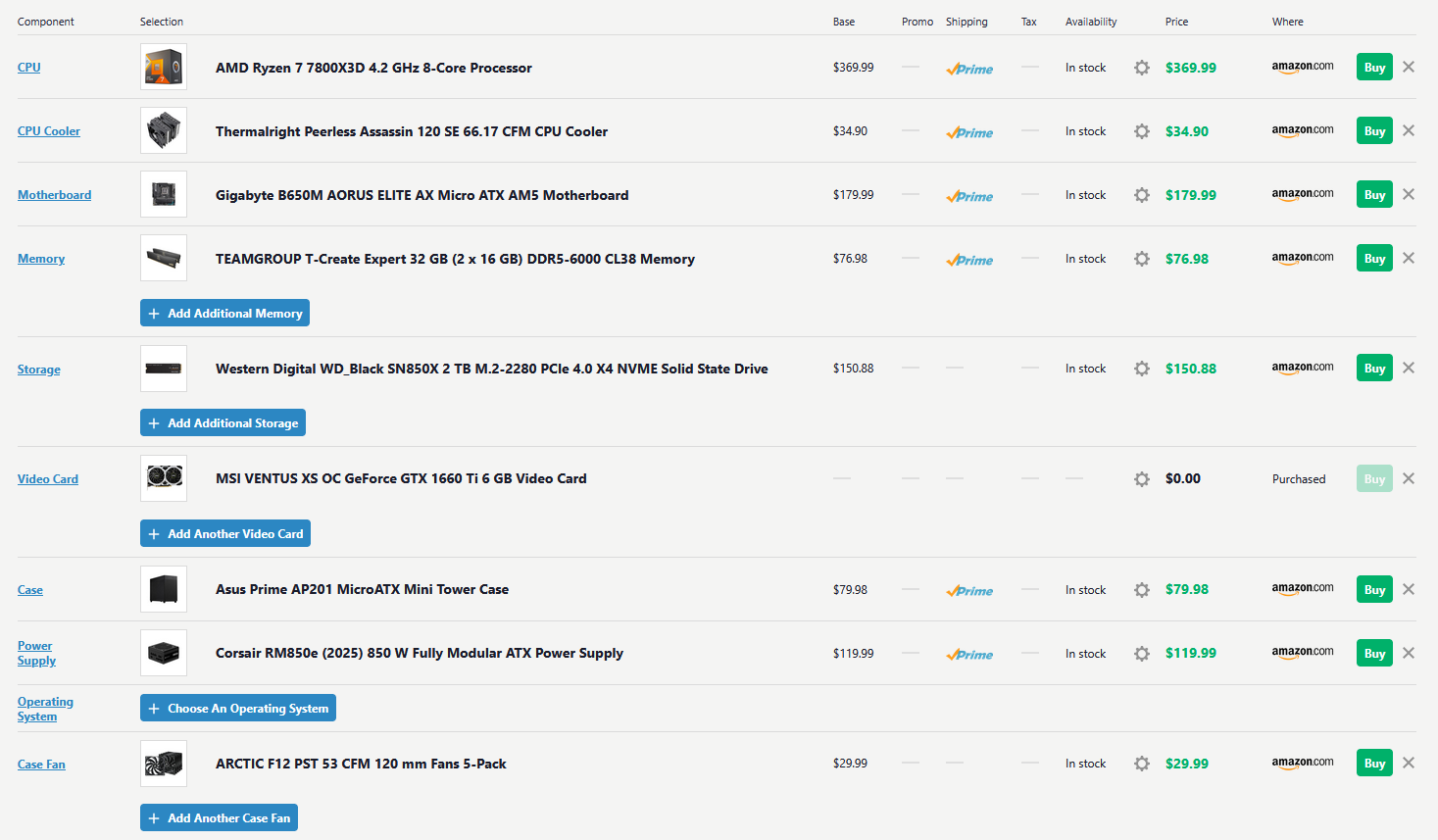Open Western Digital WD_Black SN850X product name
Viewport: 1438px width, 840px height.
pyautogui.click(x=492, y=369)
